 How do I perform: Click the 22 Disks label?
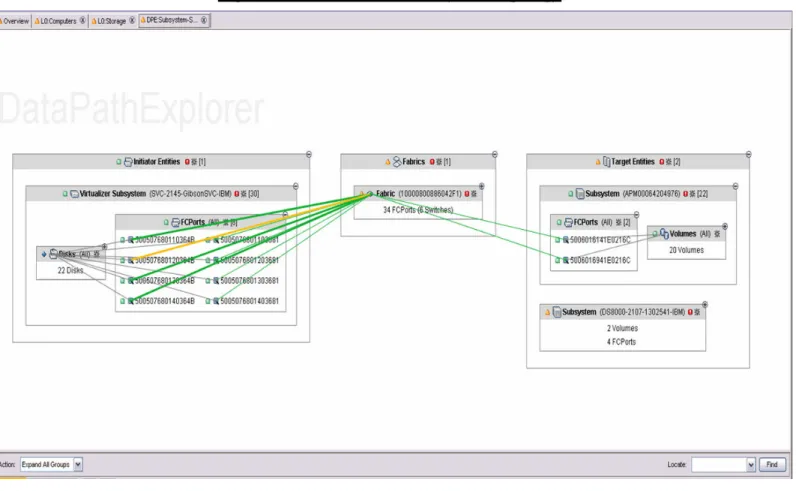click(70, 271)
